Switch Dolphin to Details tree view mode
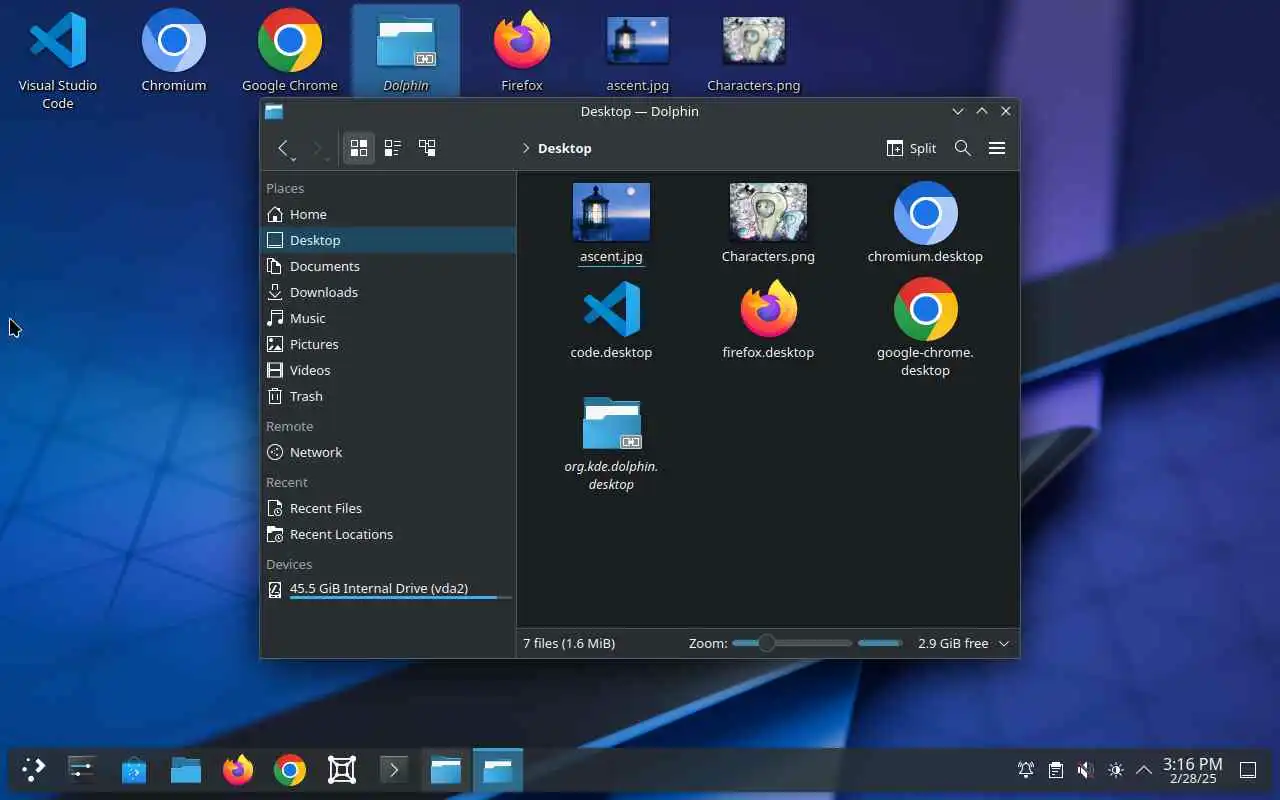This screenshot has width=1280, height=800. coord(427,148)
